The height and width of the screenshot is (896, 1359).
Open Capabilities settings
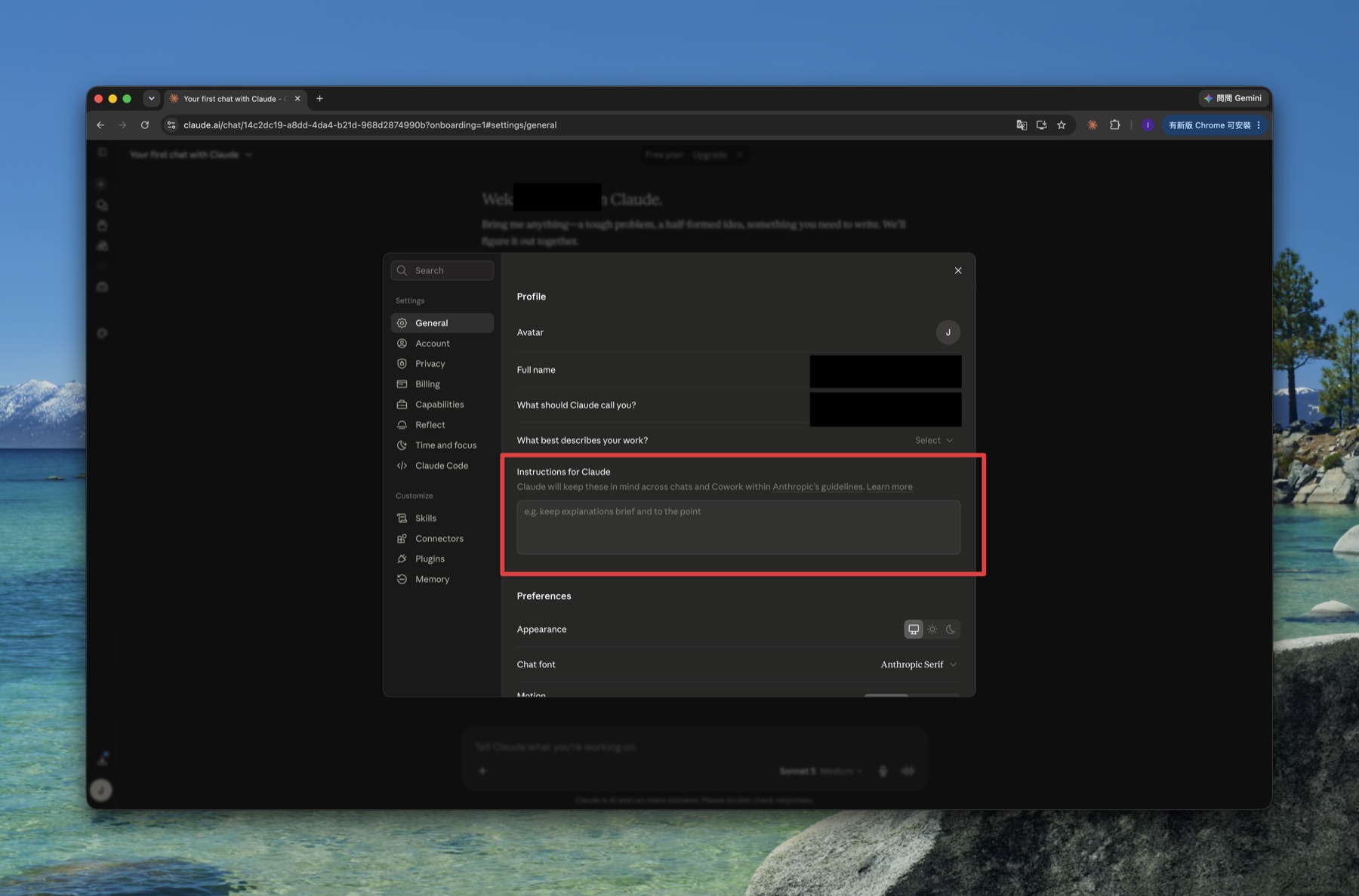[442, 405]
